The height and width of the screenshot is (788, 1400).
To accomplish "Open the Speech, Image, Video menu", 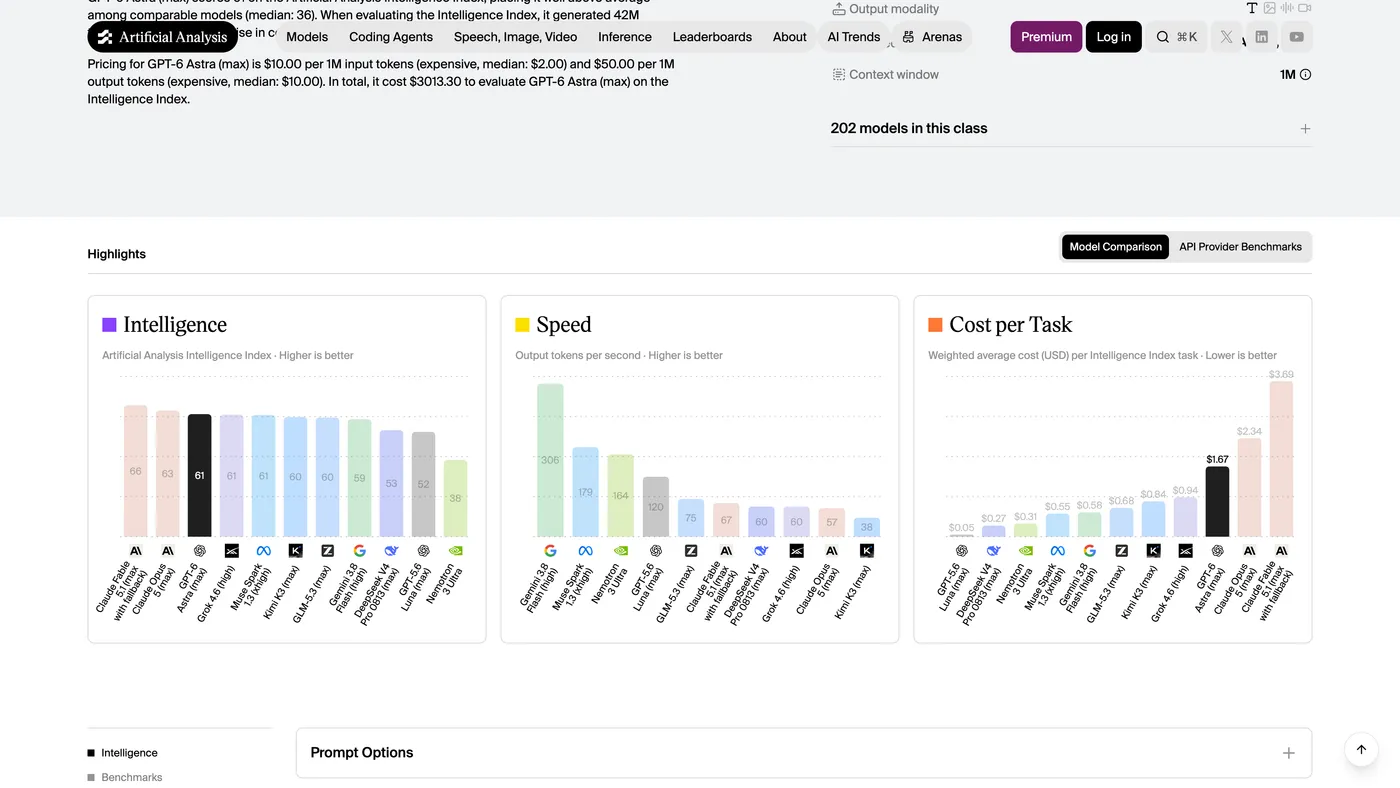I will [x=516, y=37].
